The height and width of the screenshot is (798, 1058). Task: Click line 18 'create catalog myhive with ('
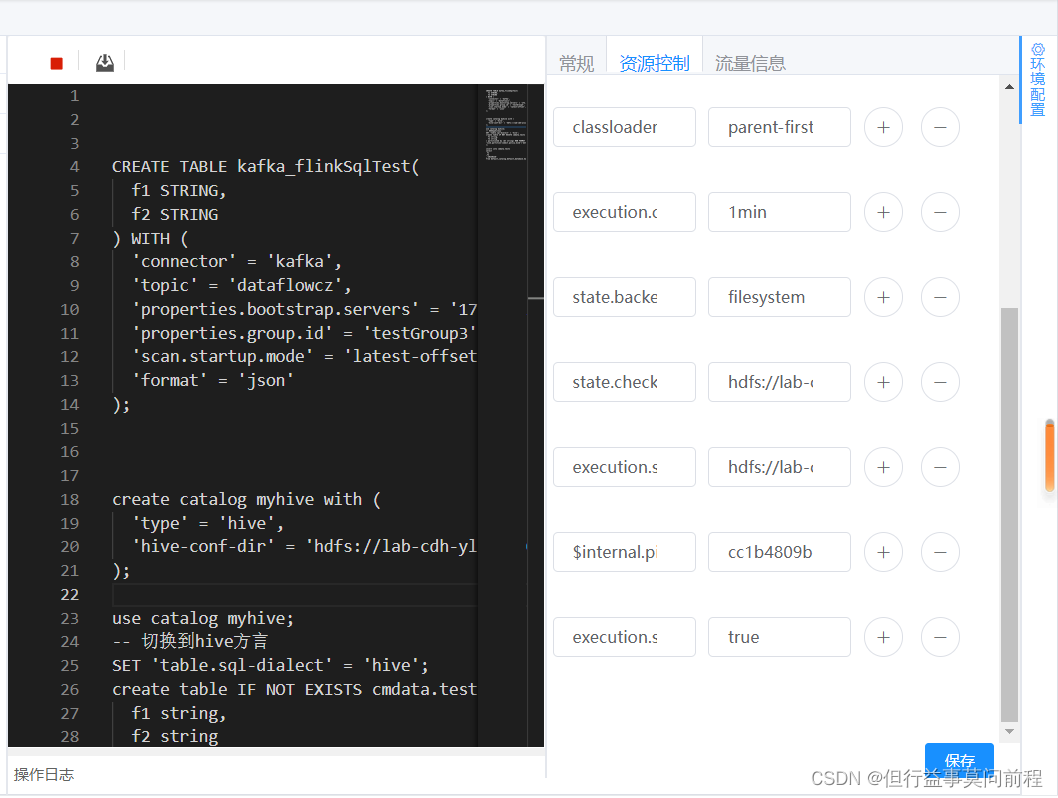click(246, 499)
